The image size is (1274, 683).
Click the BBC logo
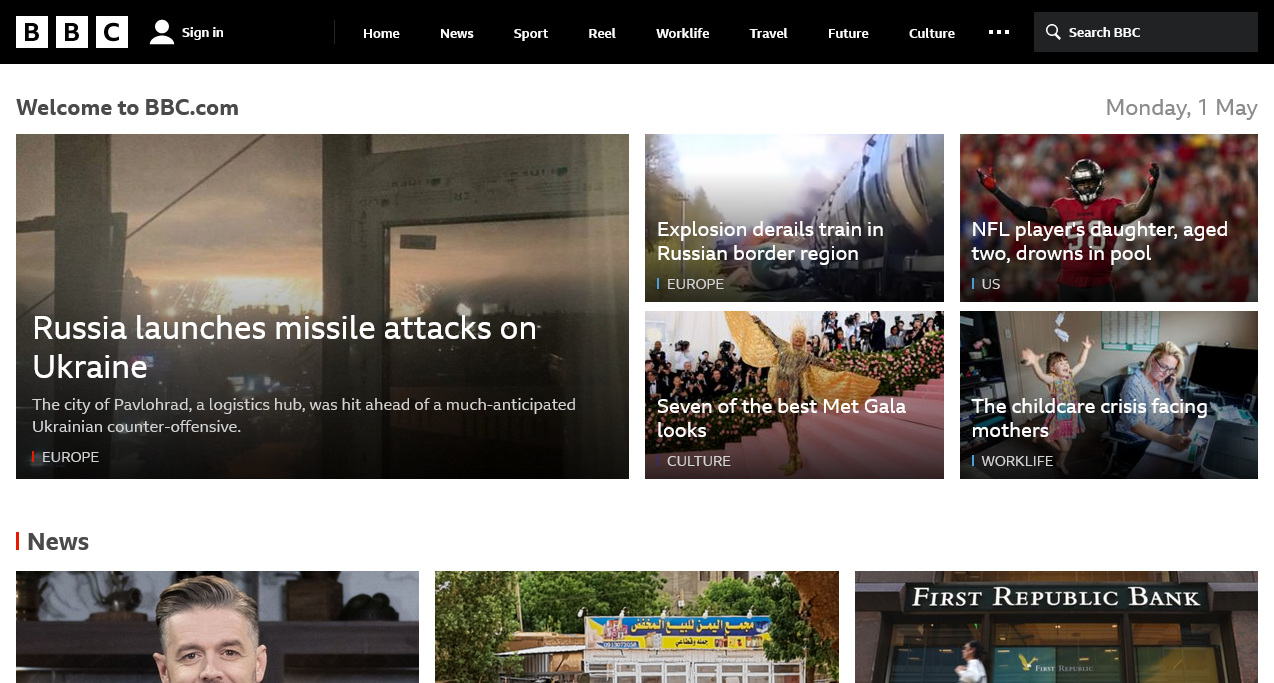[x=72, y=32]
